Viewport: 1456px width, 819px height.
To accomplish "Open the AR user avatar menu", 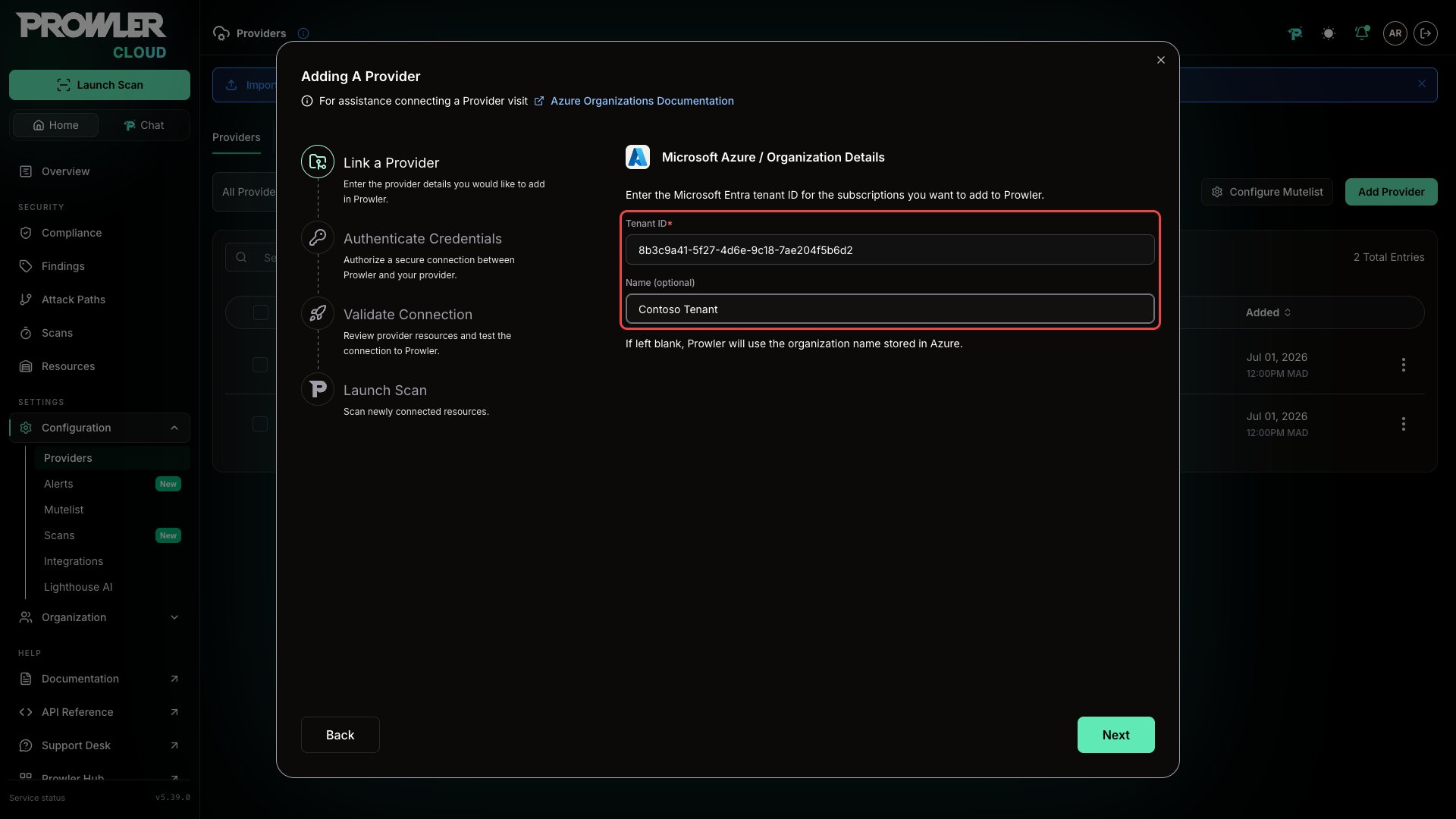I will (1395, 33).
